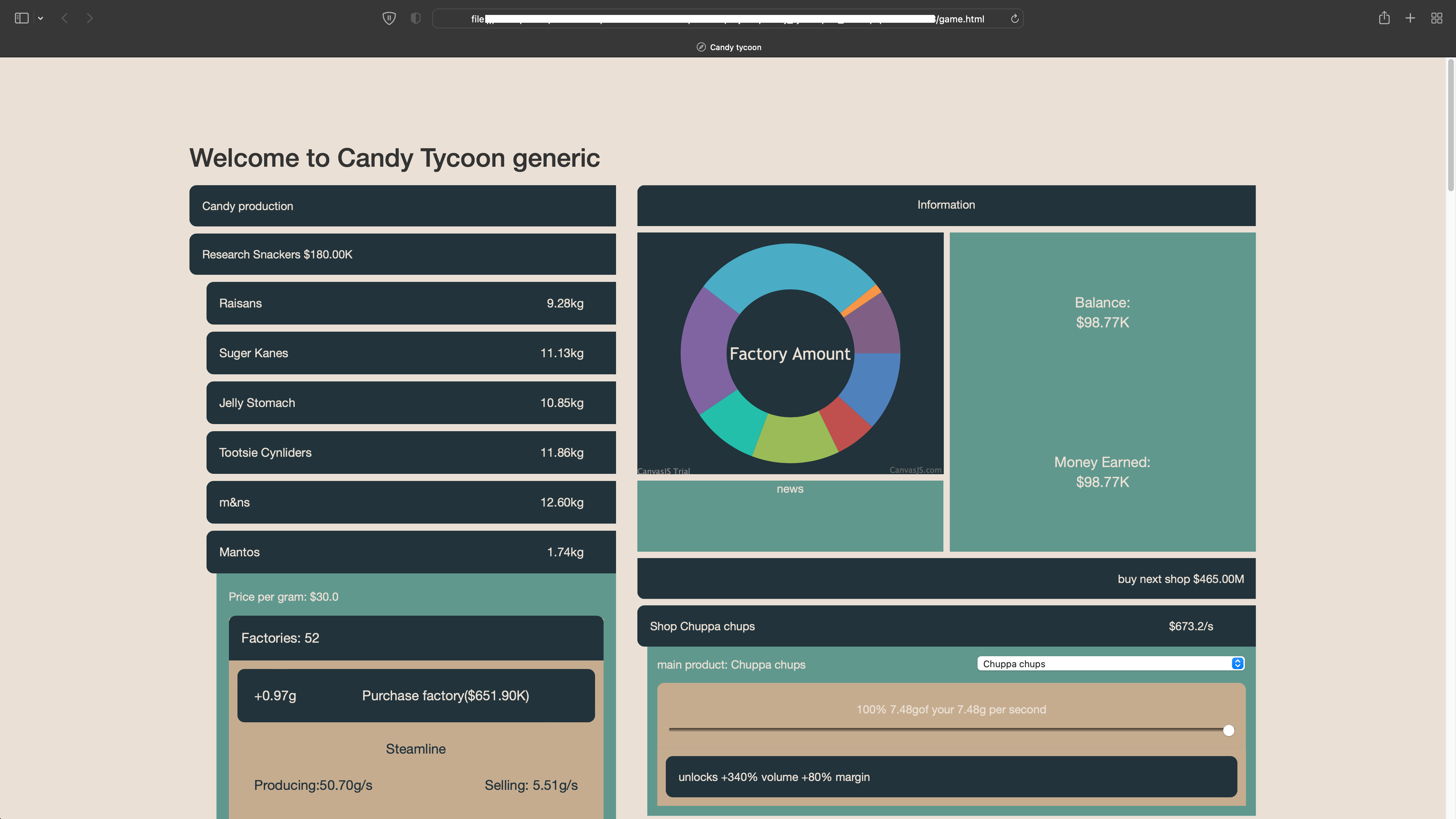This screenshot has height=819, width=1456.
Task: Click the address bar with game.html
Action: pyautogui.click(x=727, y=18)
